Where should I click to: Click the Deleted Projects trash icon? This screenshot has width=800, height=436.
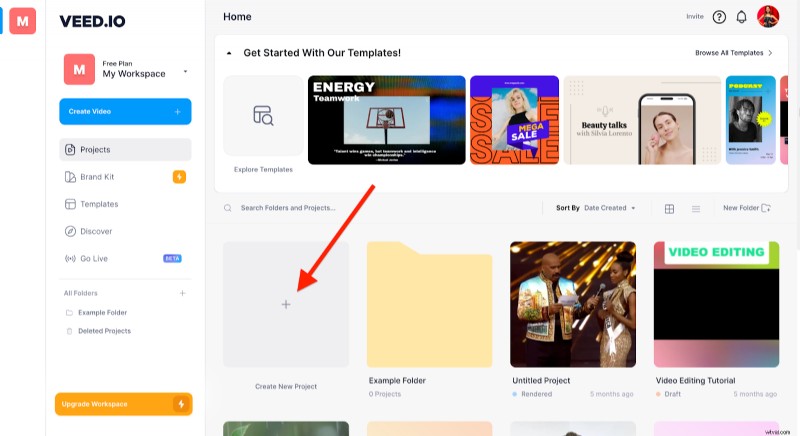coord(69,331)
